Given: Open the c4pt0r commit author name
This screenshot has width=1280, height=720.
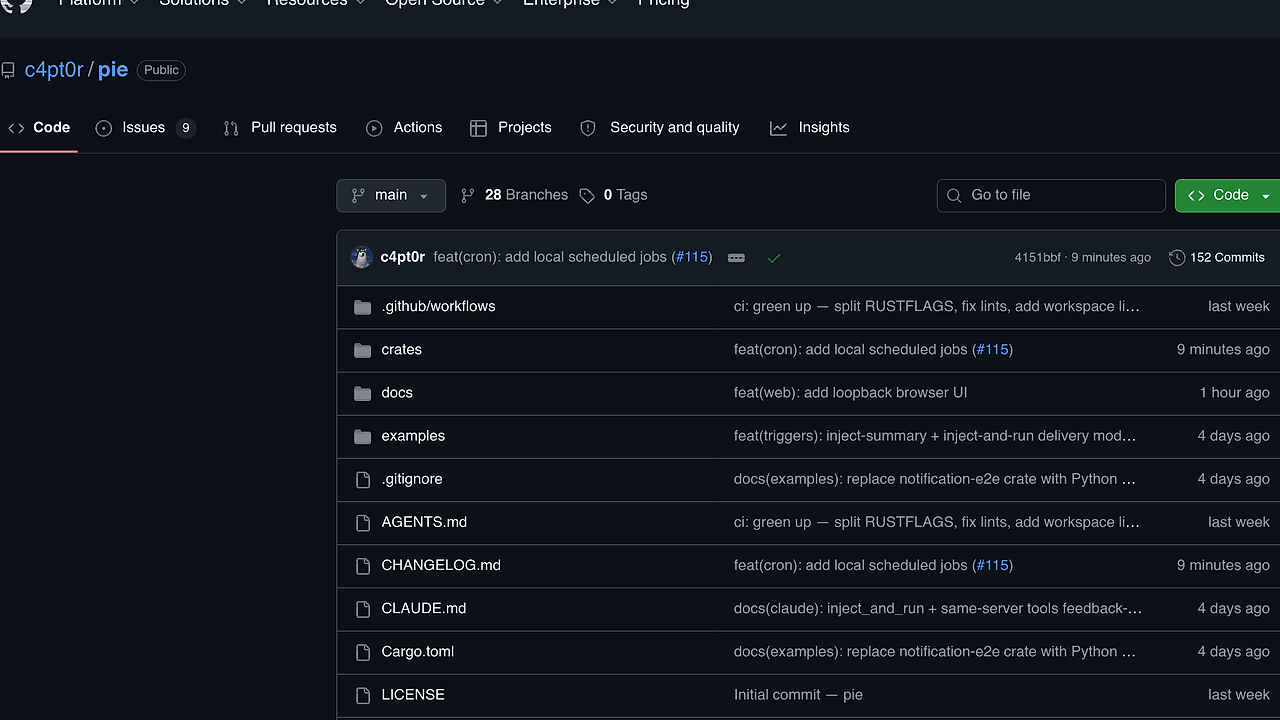Looking at the screenshot, I should click(x=403, y=257).
